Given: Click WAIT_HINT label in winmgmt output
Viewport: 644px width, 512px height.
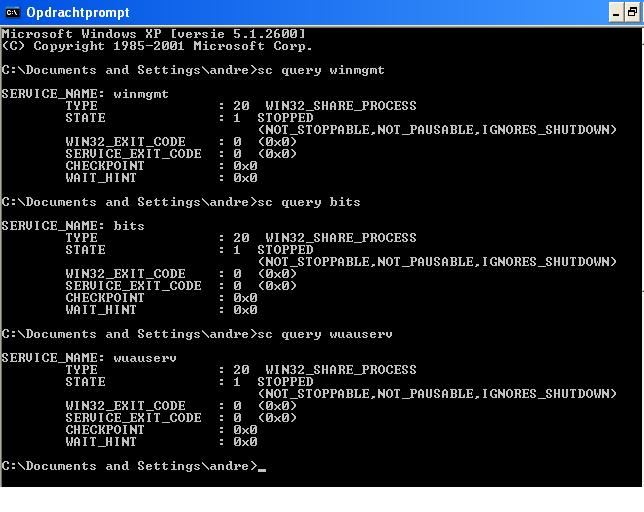Looking at the screenshot, I should click(x=101, y=178).
